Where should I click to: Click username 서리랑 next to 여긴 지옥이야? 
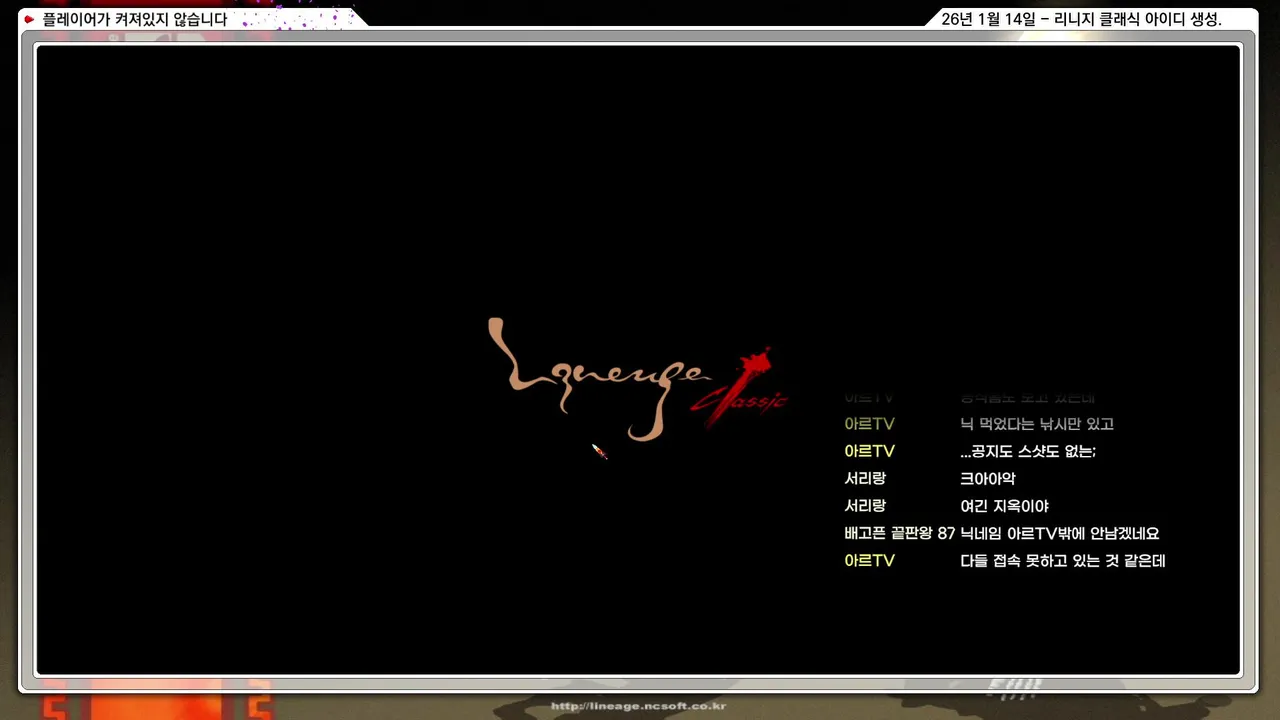[x=865, y=506]
